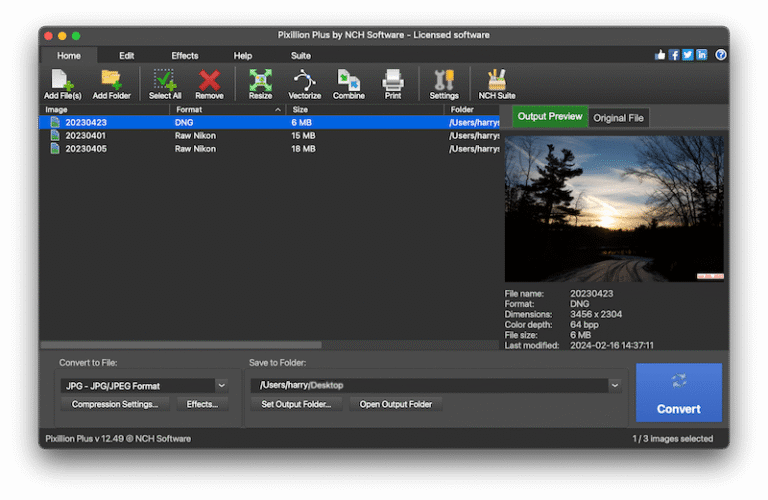Screen dimensions: 768x500
Task: Click the thumbs-up like icon
Action: point(660,55)
